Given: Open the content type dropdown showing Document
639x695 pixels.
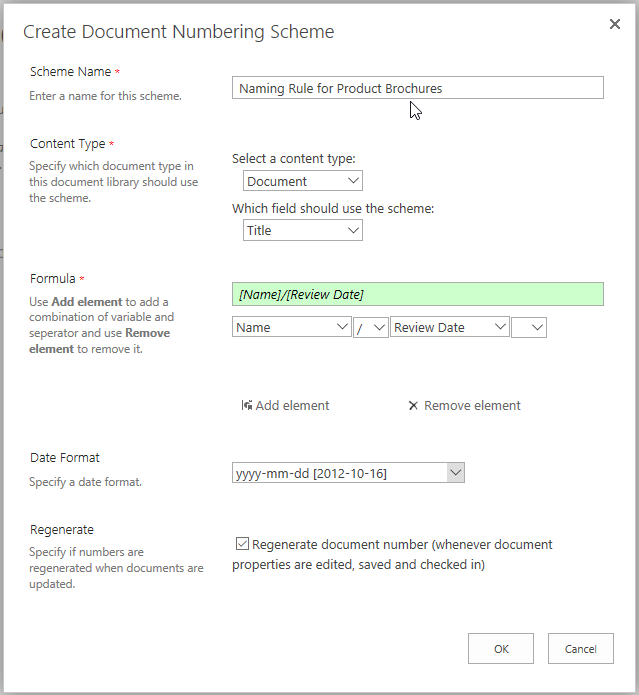Looking at the screenshot, I should pyautogui.click(x=303, y=181).
